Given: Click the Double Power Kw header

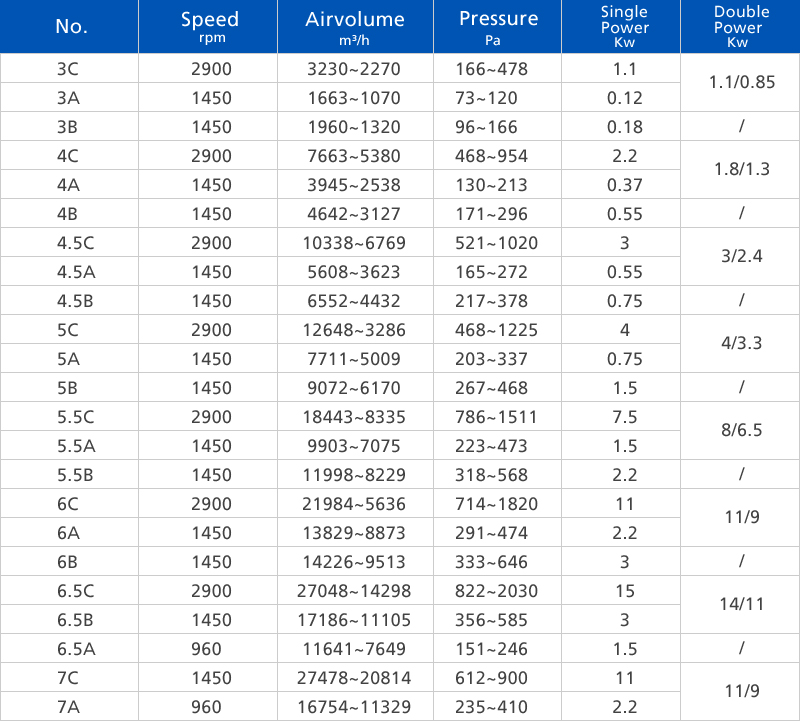Looking at the screenshot, I should pos(739,27).
